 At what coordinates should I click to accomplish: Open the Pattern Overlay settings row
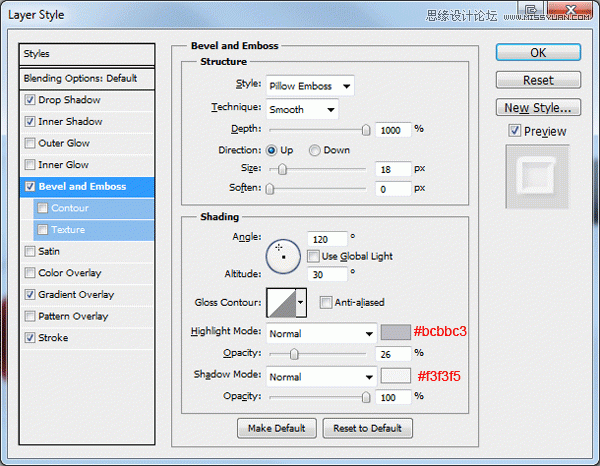(87, 316)
